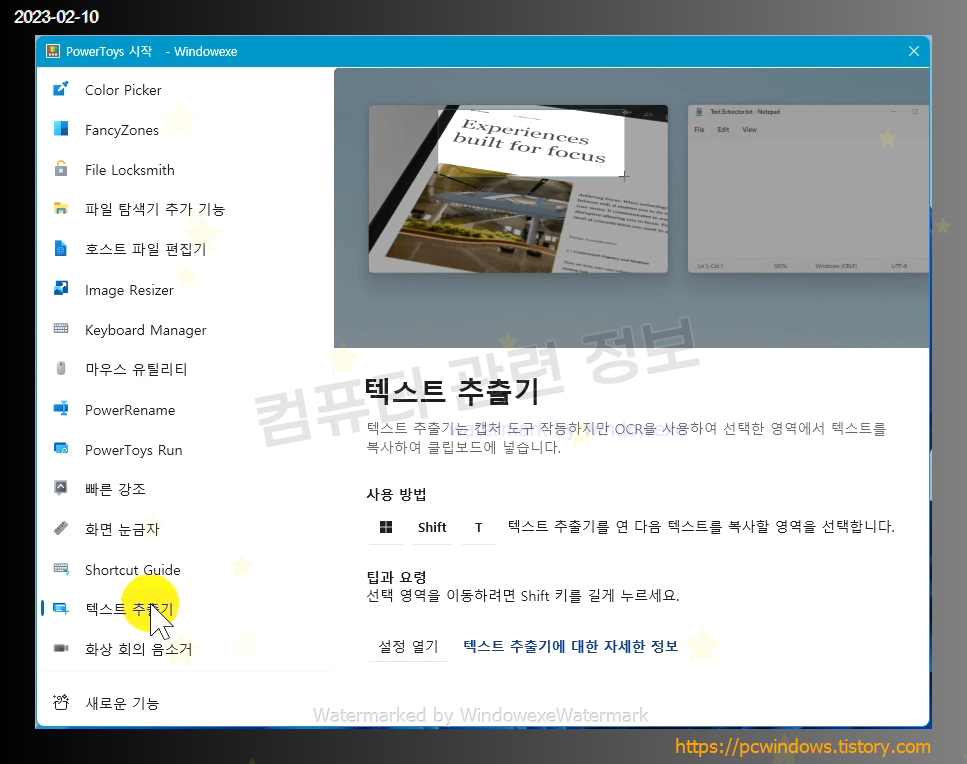
Task: Close the PowerToys 시작 window
Action: click(914, 51)
